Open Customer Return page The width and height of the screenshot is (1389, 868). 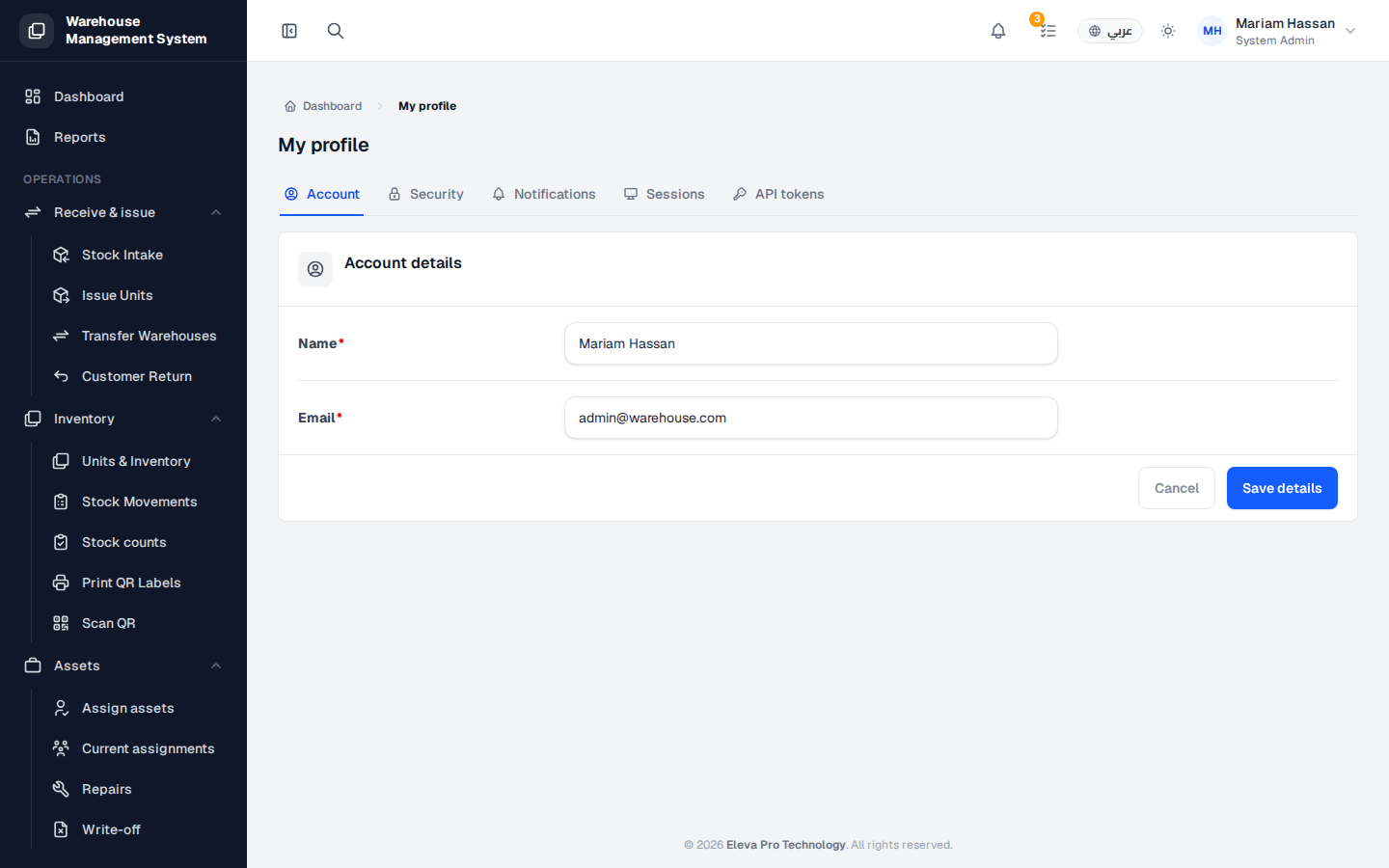click(137, 376)
